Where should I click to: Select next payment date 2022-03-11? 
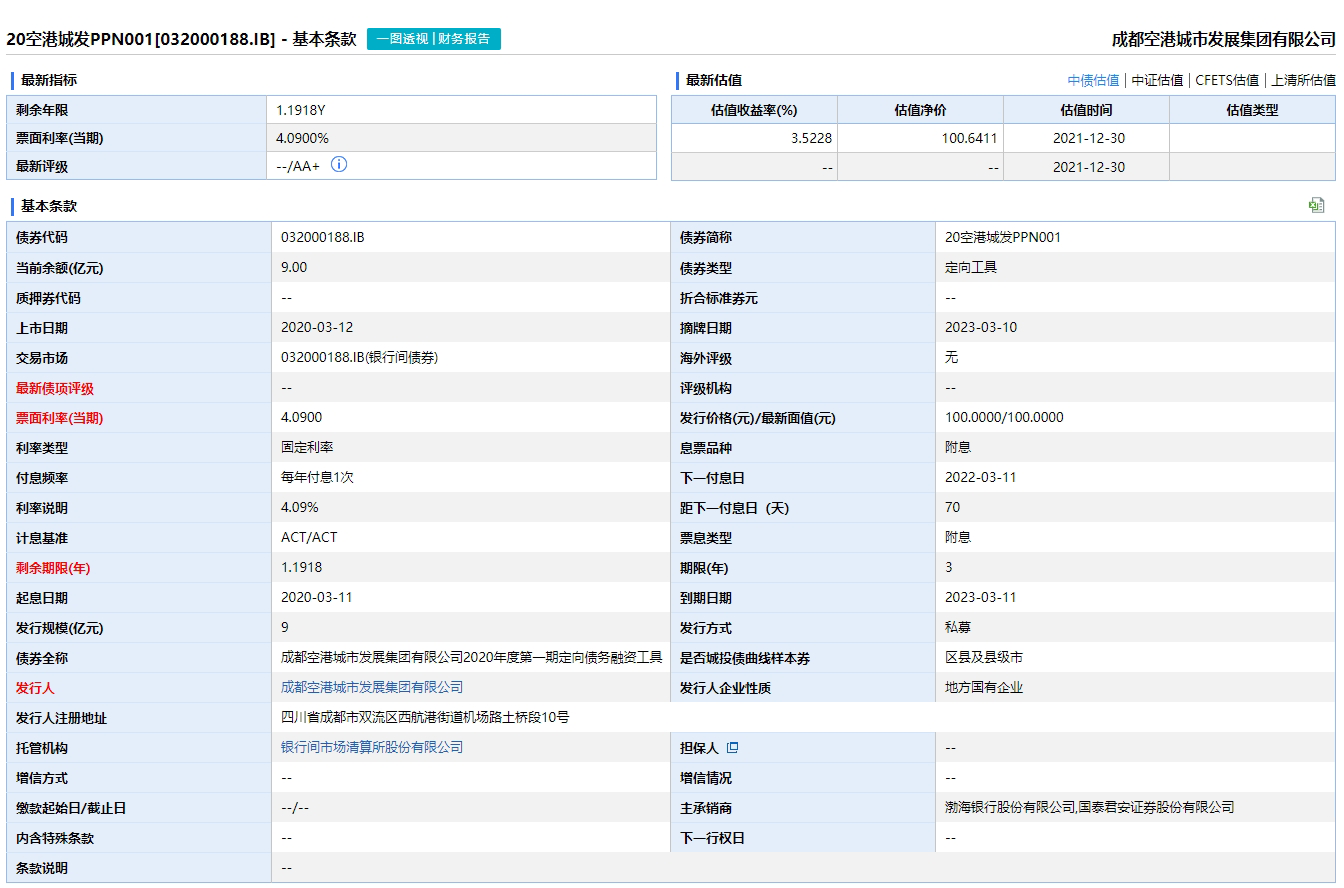pyautogui.click(x=981, y=477)
